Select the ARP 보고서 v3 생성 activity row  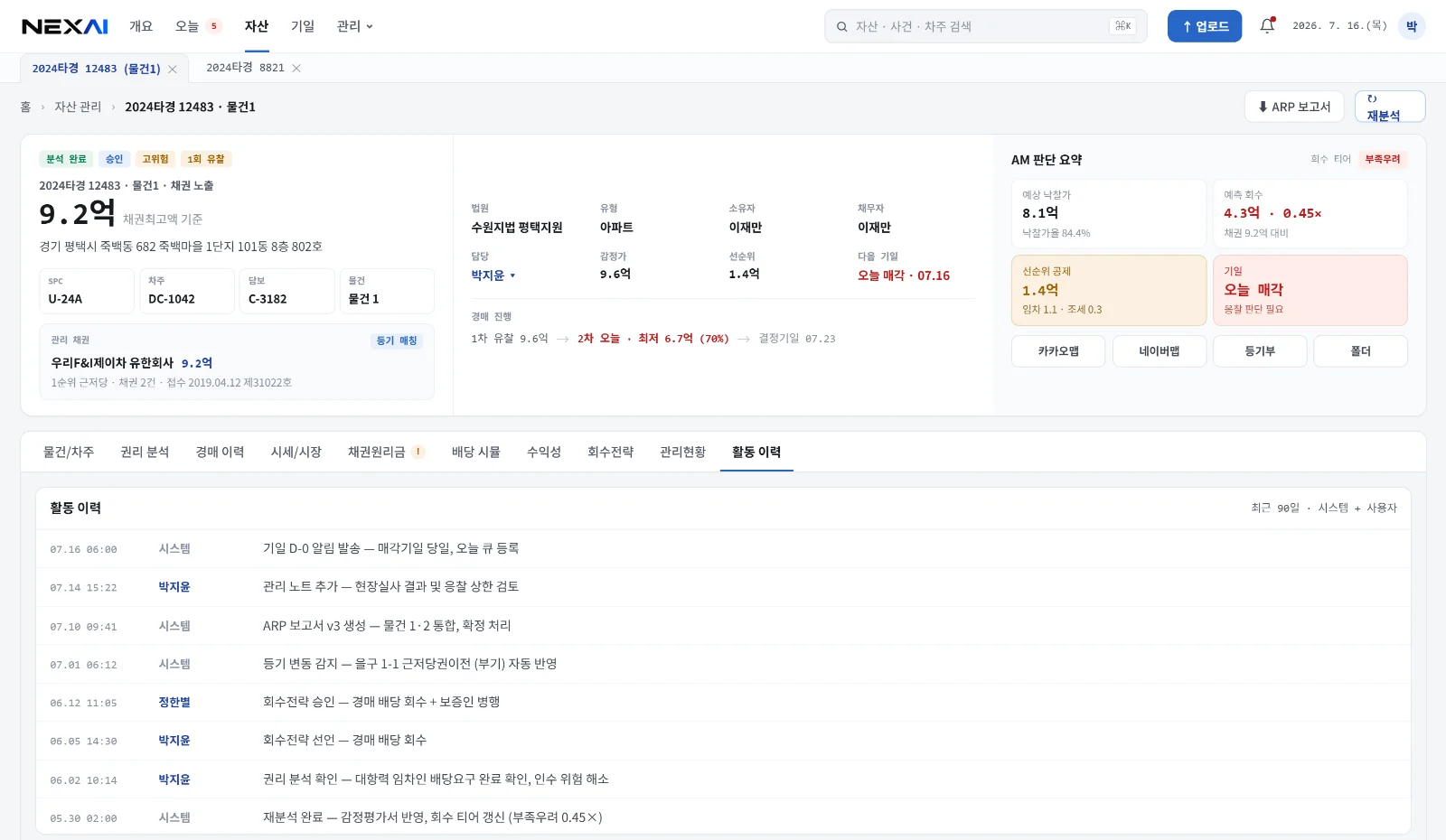723,626
